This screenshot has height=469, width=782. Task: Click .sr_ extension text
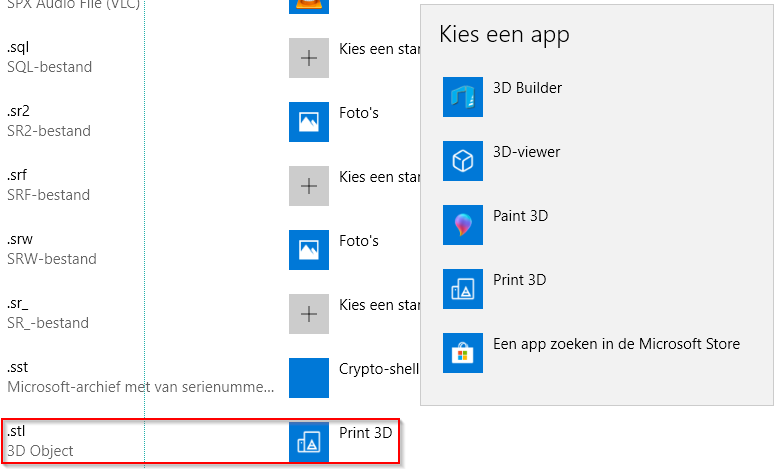17,303
